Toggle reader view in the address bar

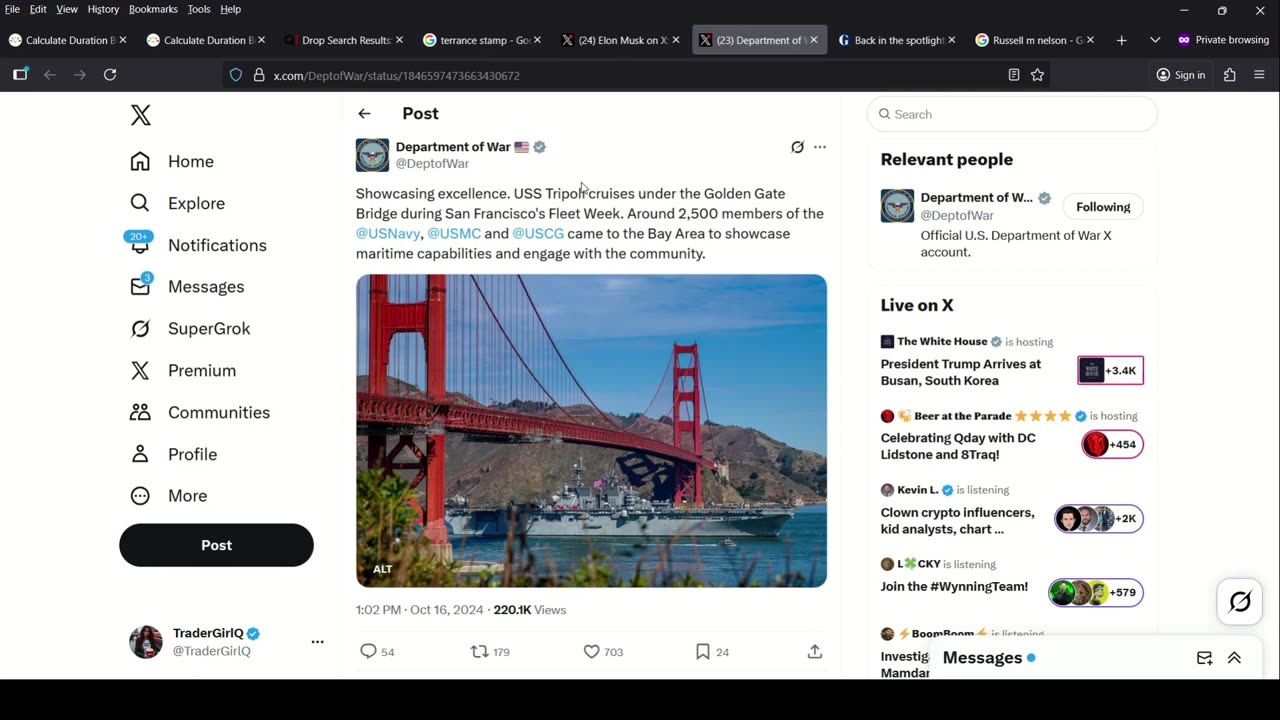[1014, 75]
